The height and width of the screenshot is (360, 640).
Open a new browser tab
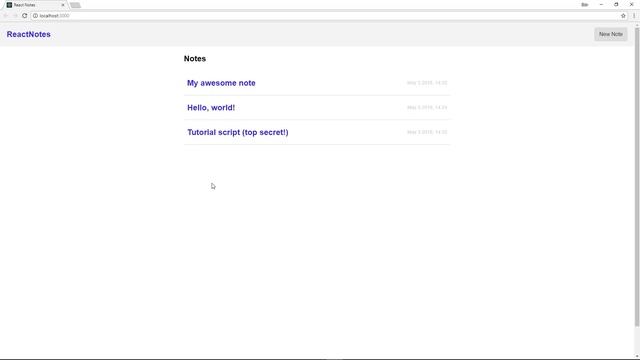tap(76, 5)
